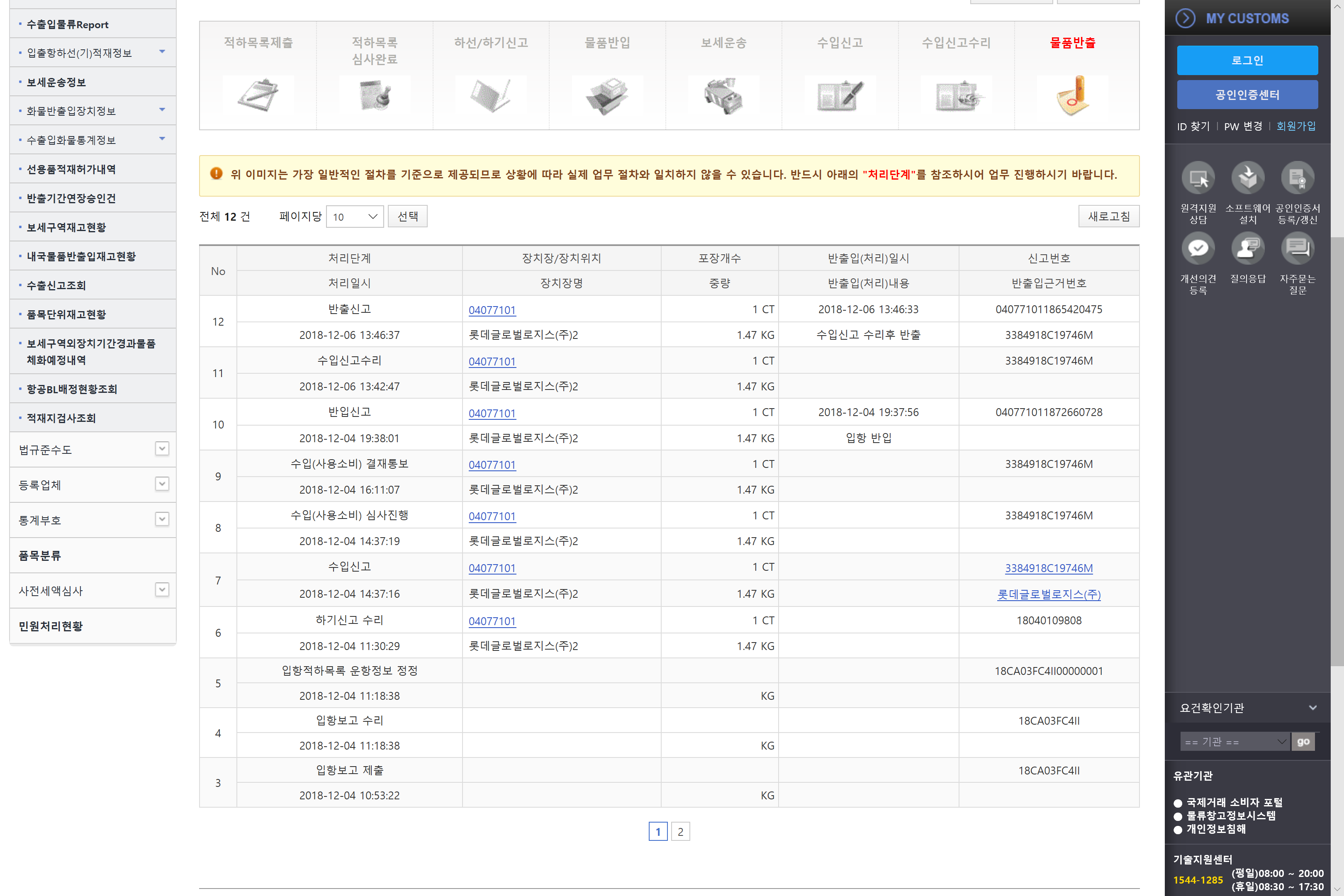Click the 보세운송 truck icon
1344x896 pixels.
click(723, 95)
